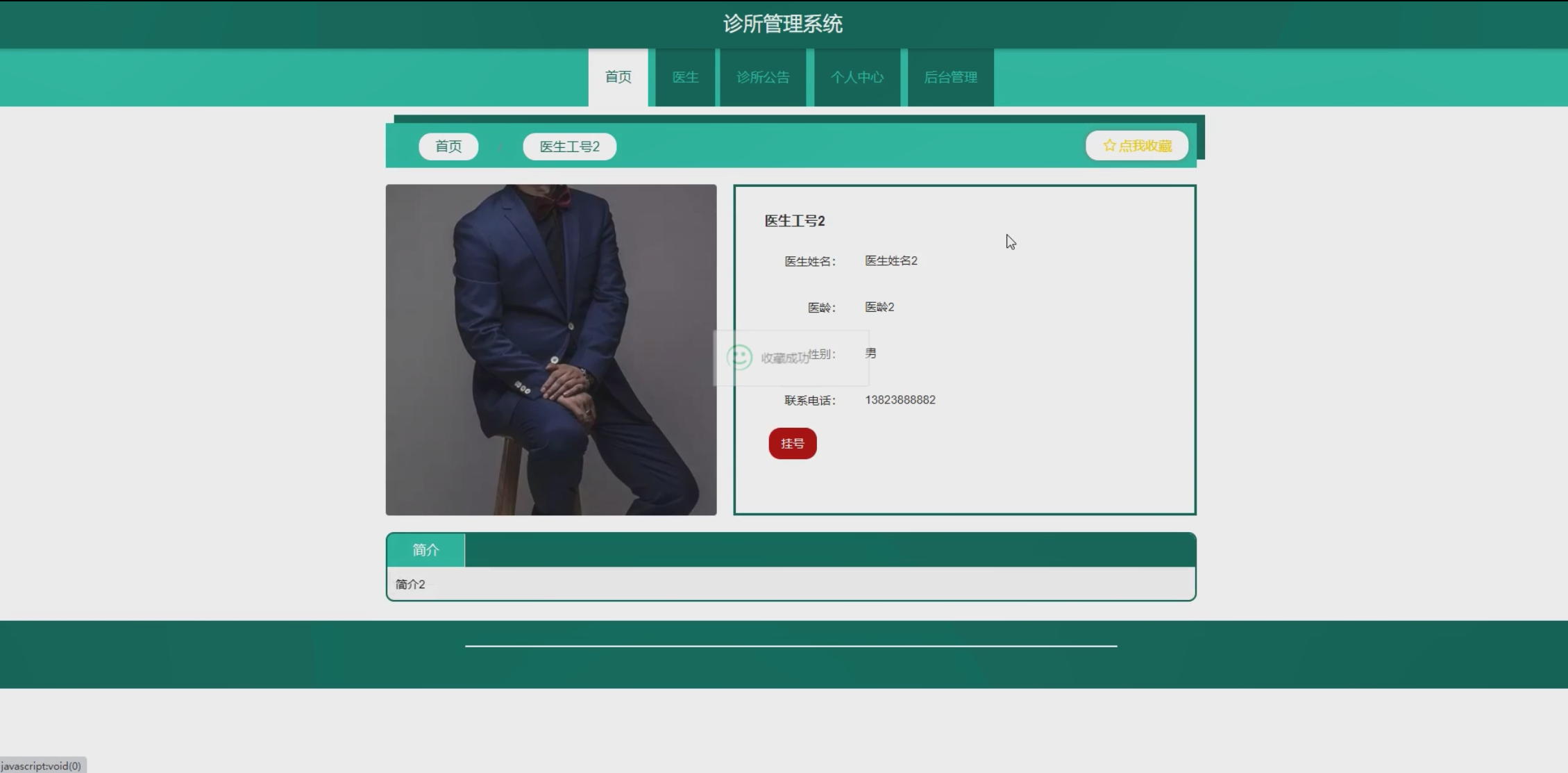Viewport: 1568px width, 773px height.
Task: Open the 首页 navigation tab
Action: click(618, 77)
